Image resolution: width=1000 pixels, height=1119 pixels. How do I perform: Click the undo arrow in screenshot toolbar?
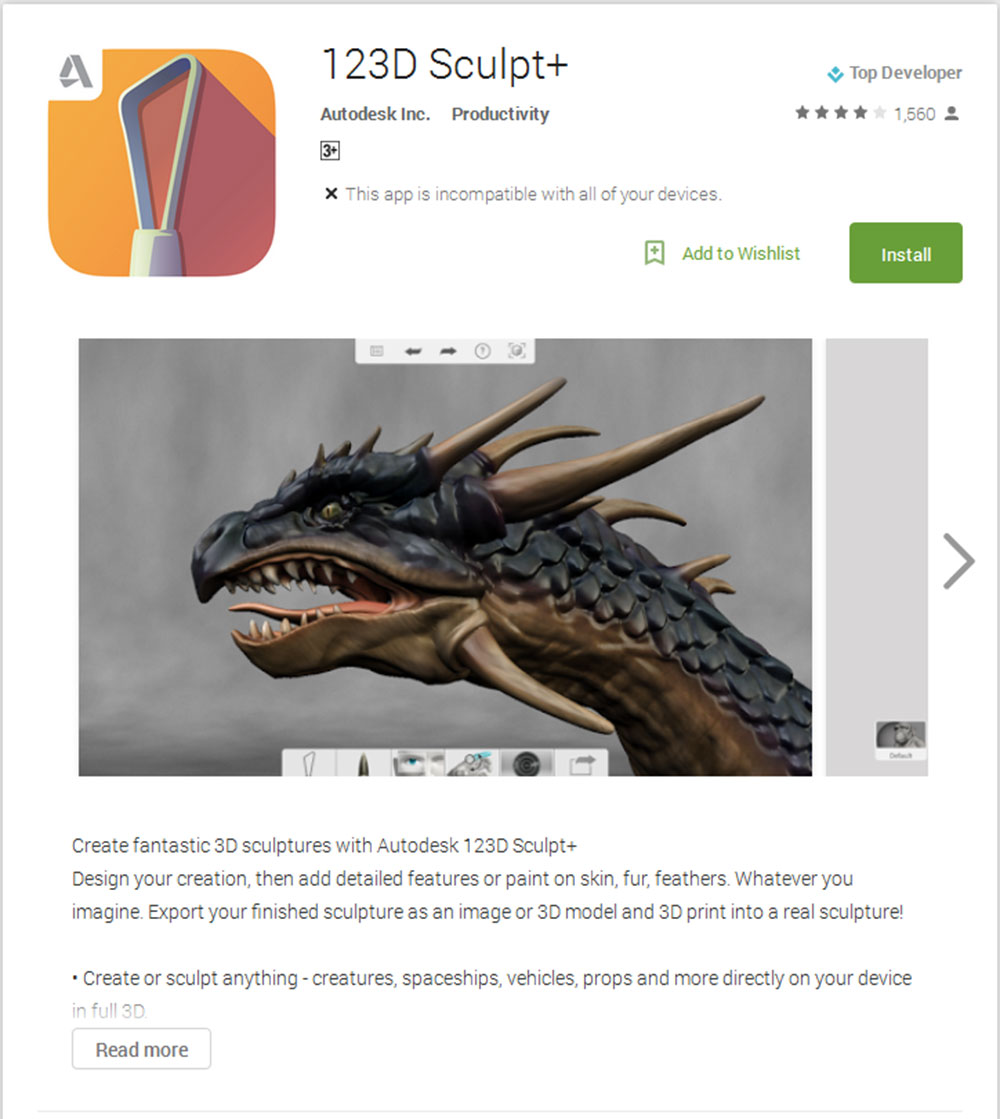click(413, 350)
